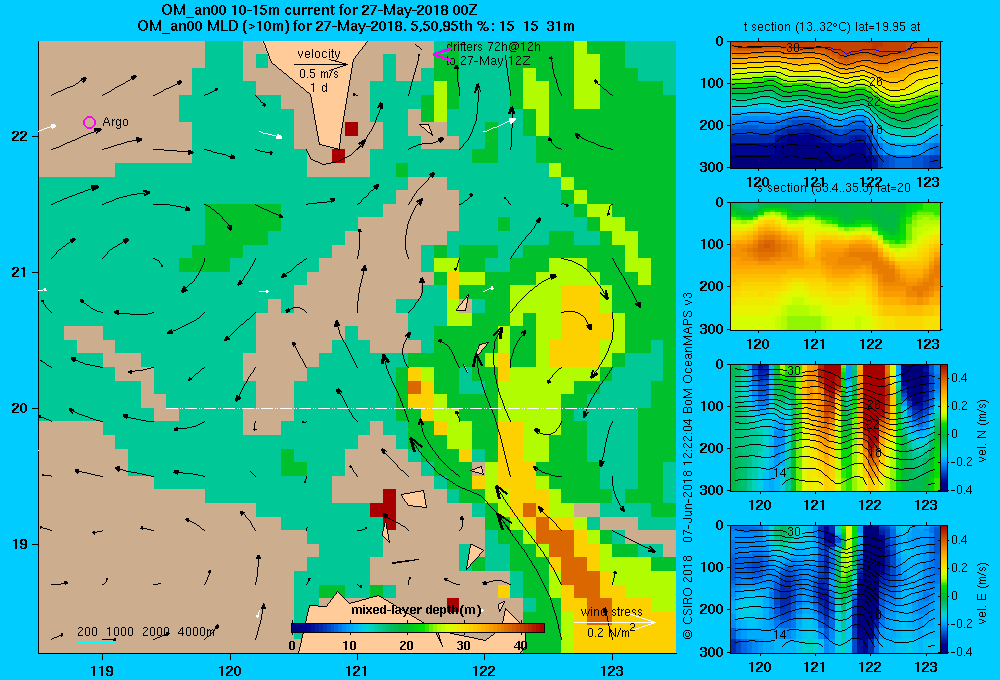Click the mixed-layer depth color bar
The image size is (1000, 680).
(x=418, y=628)
